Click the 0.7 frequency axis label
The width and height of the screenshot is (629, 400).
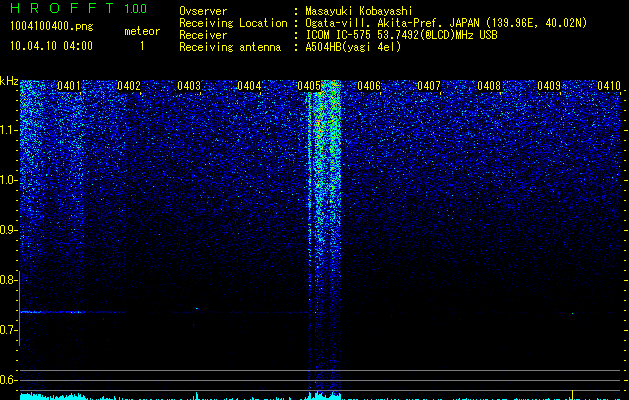[8, 330]
